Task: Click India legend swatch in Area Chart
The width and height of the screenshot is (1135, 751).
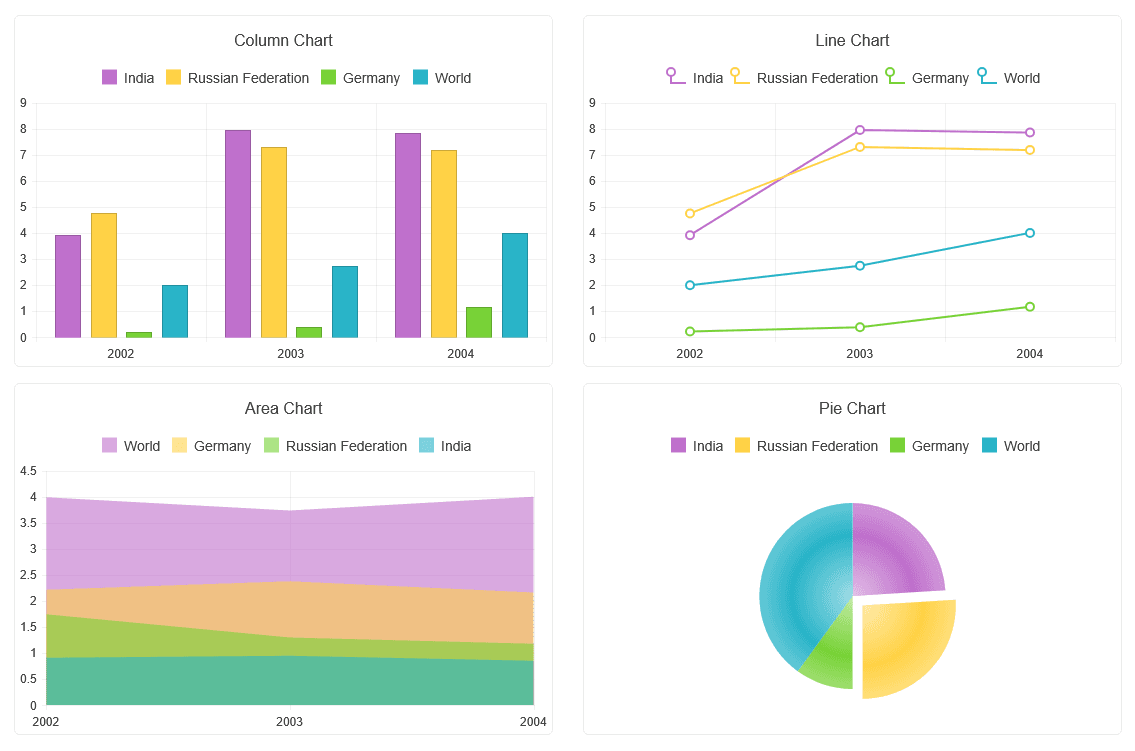Action: (x=426, y=445)
